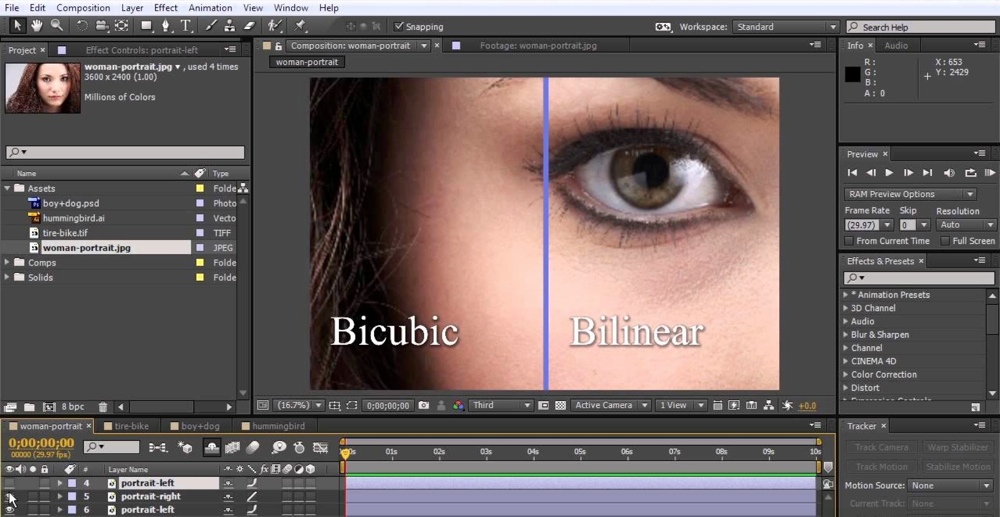
Task: Delete selected item with the trash icon
Action: tap(103, 407)
